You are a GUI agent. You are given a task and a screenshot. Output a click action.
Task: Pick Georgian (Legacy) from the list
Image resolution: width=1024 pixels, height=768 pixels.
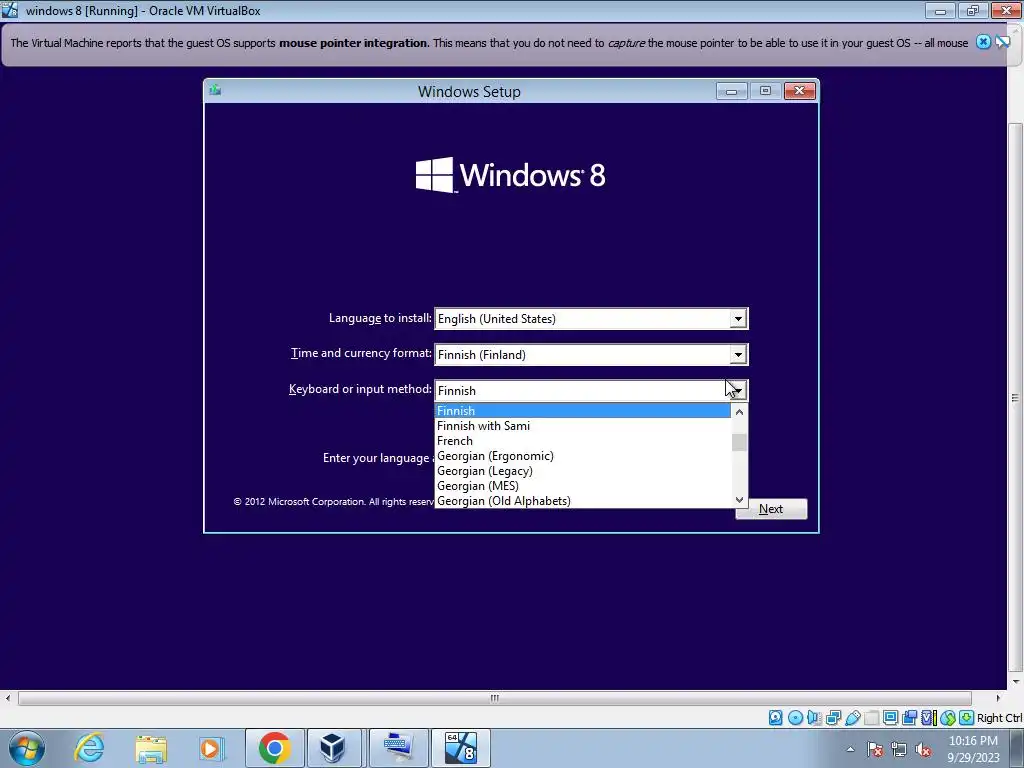583,471
